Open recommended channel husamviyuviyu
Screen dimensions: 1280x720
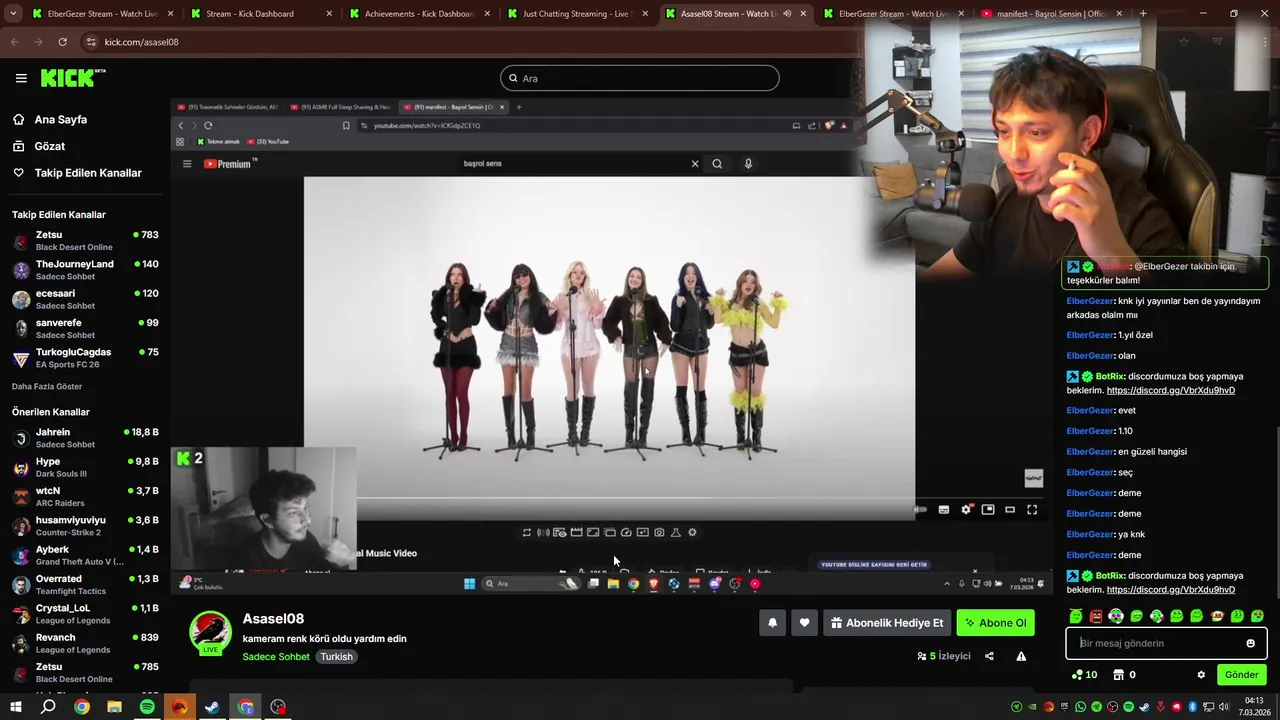click(x=85, y=526)
